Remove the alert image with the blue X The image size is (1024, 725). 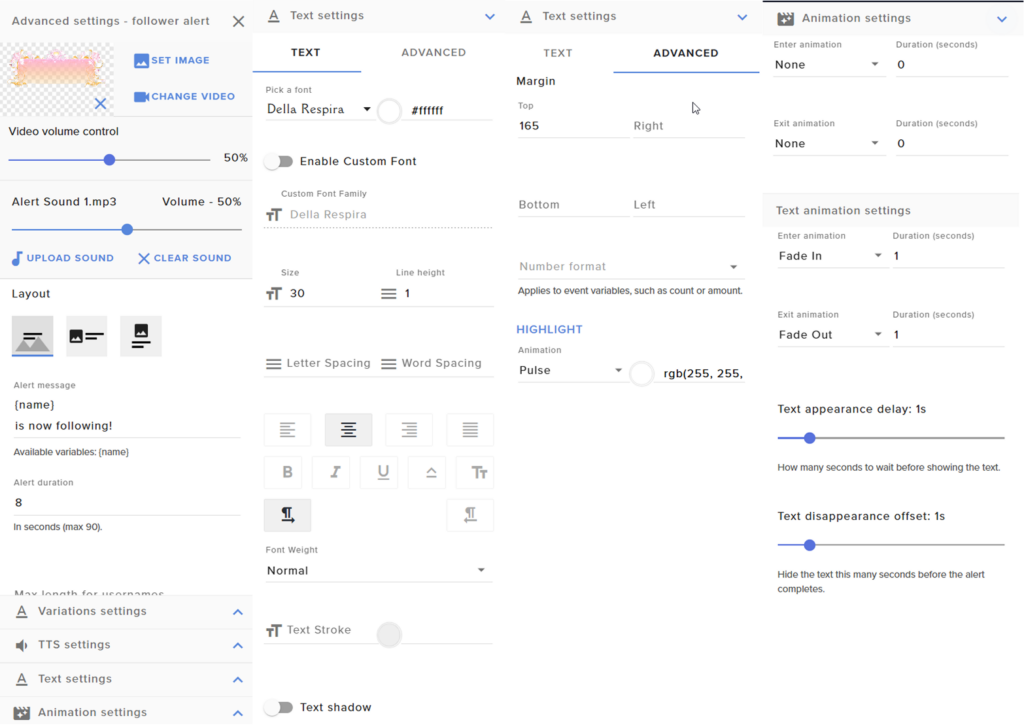pos(100,103)
